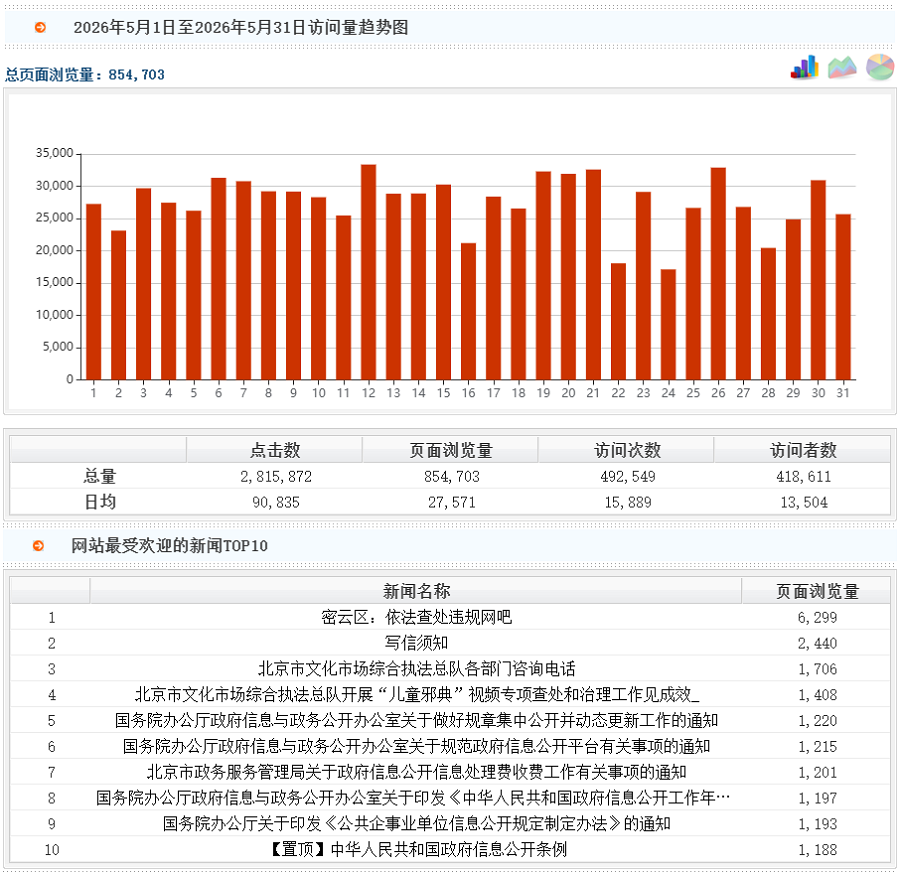Screen dimensions: 900x874
Task: Switch to bar chart view icon
Action: coord(805,68)
